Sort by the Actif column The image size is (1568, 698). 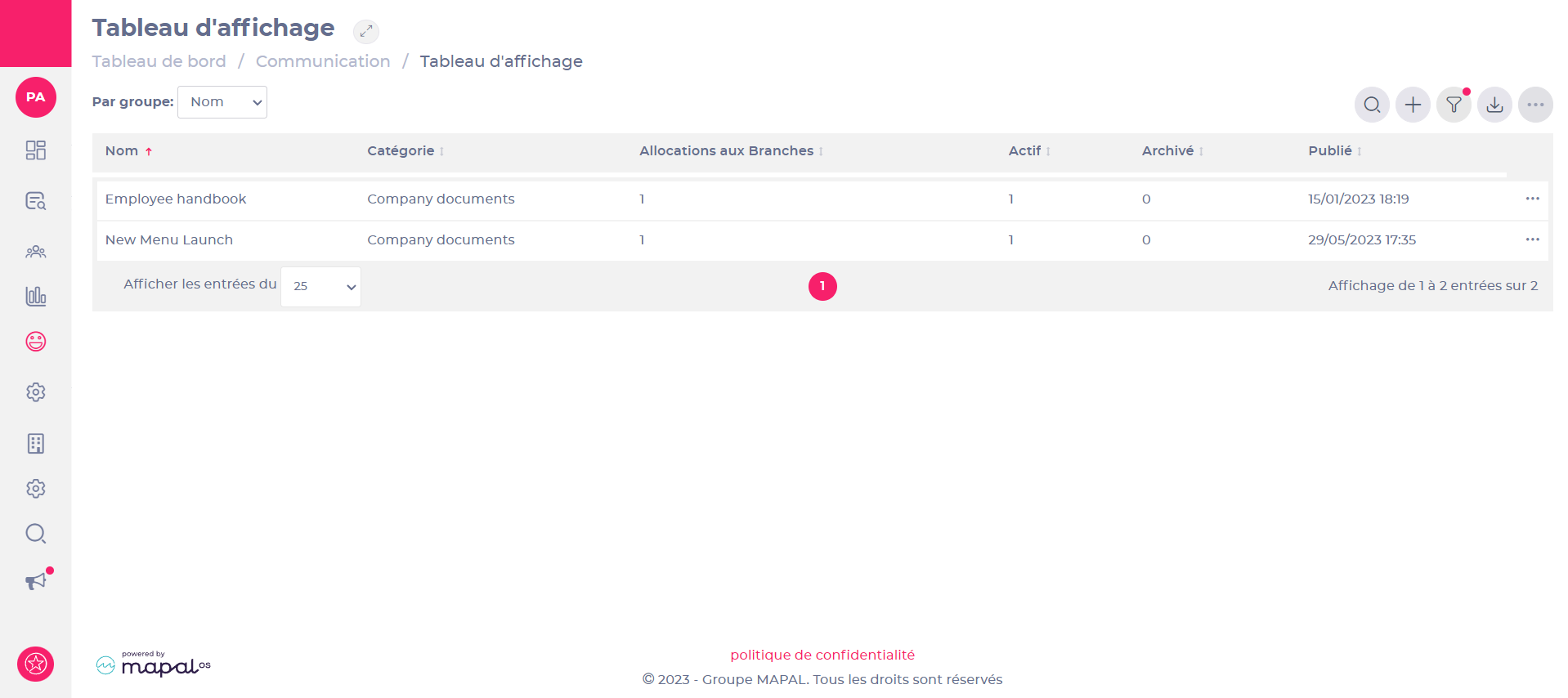(1029, 151)
